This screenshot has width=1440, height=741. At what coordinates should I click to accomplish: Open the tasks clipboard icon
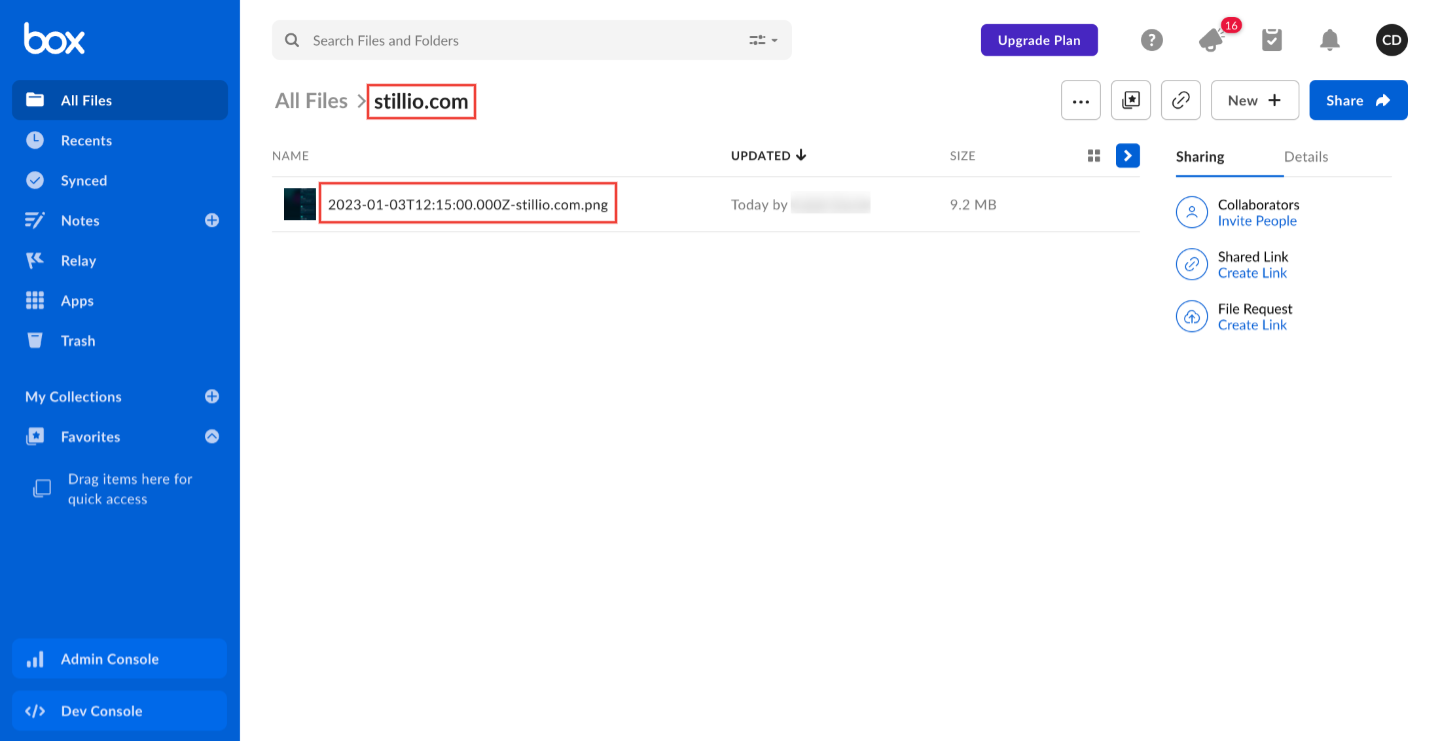click(x=1272, y=40)
